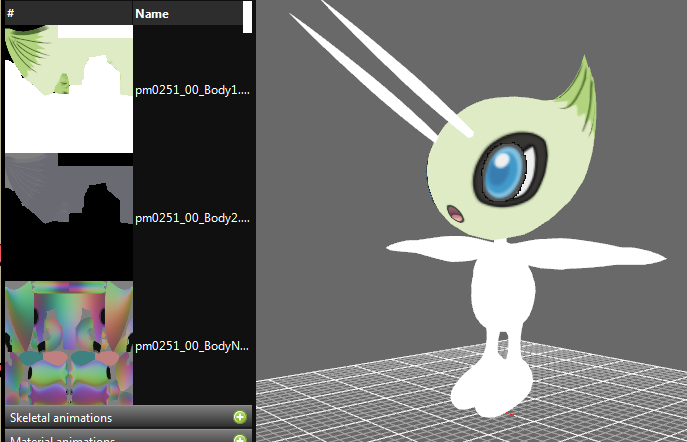Click the model's green head tip
Image resolution: width=687 pixels, height=442 pixels.
576,87
